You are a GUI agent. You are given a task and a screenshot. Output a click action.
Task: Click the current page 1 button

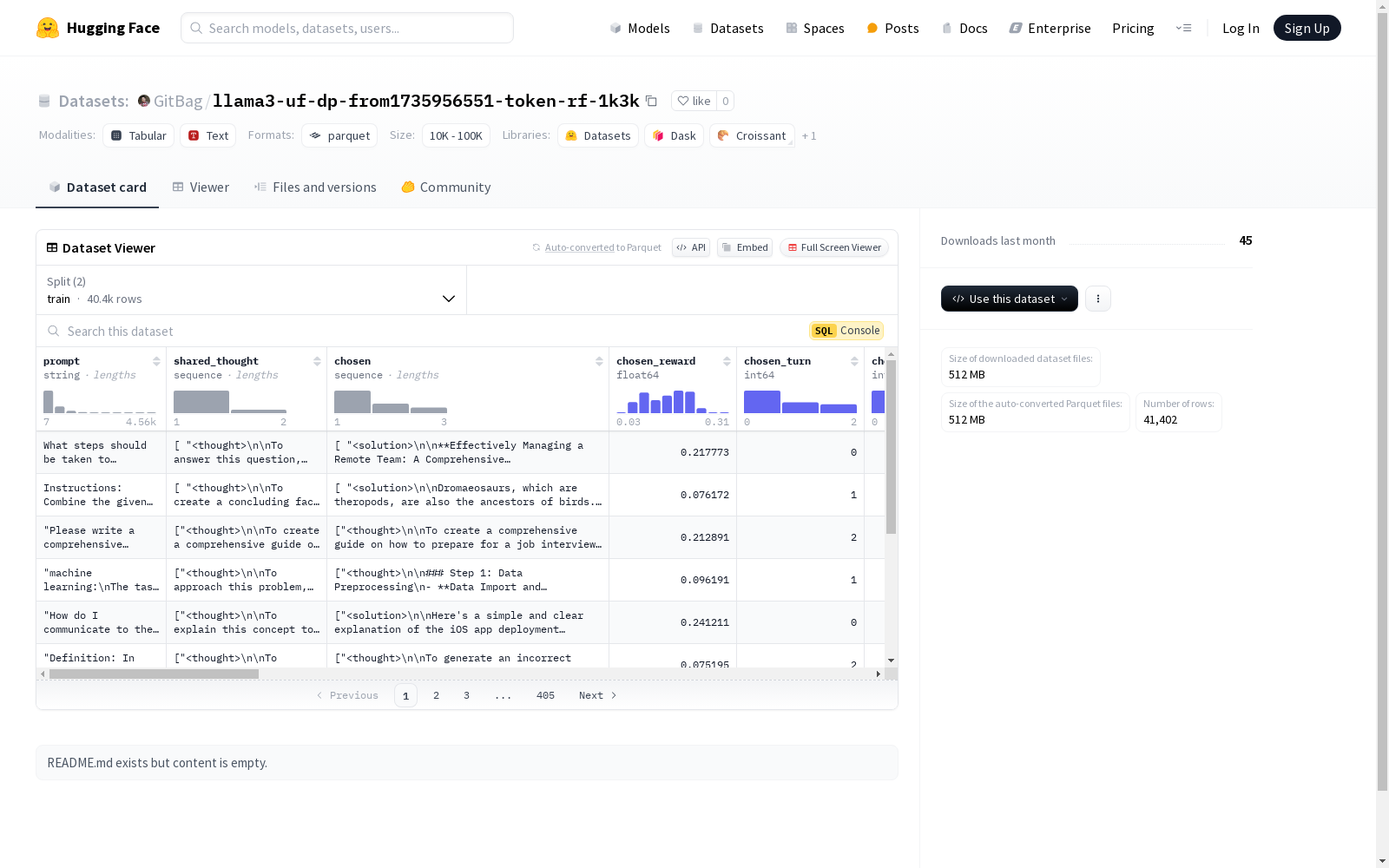(x=405, y=695)
